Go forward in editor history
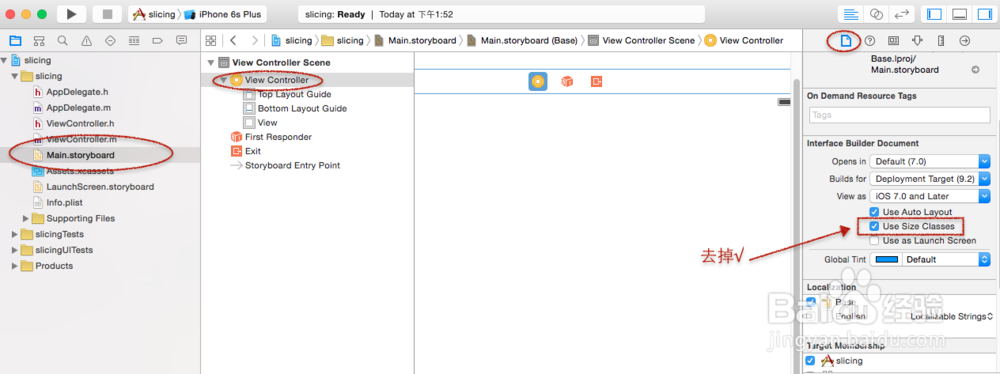The image size is (1000, 374). tap(254, 40)
